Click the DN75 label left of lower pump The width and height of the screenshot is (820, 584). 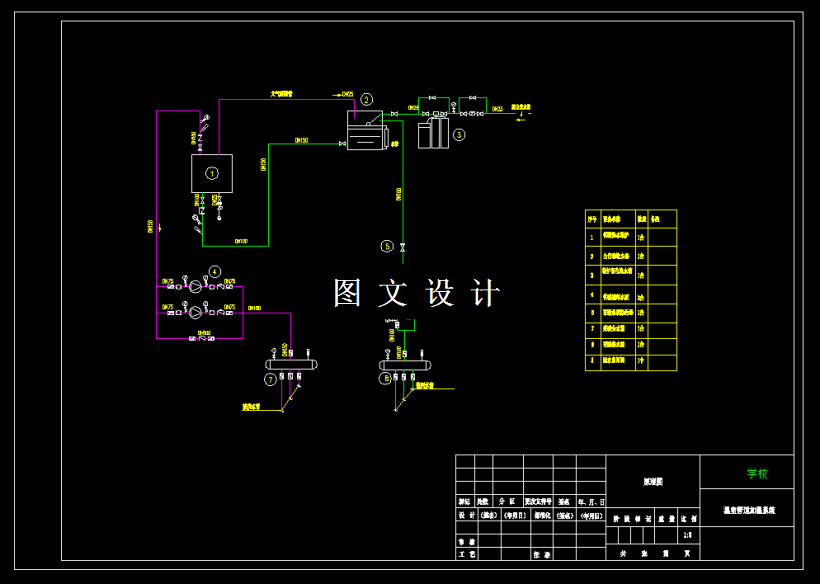coord(167,307)
